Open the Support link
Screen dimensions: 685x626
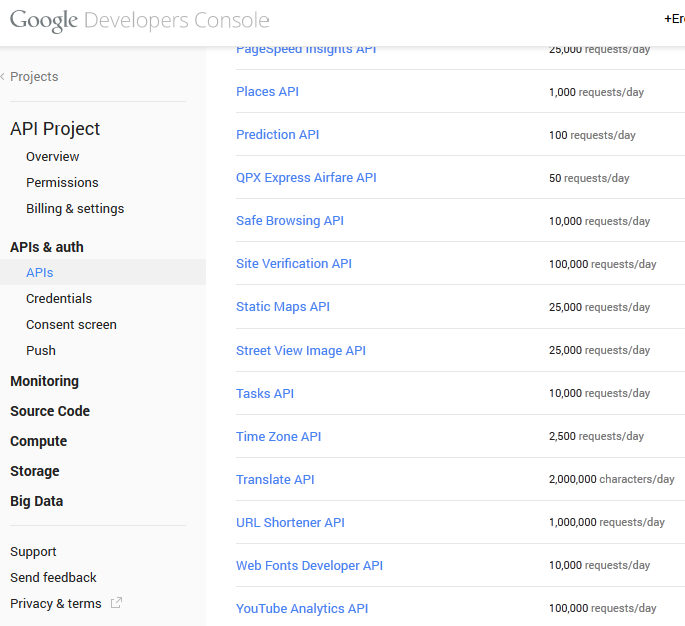tap(33, 552)
